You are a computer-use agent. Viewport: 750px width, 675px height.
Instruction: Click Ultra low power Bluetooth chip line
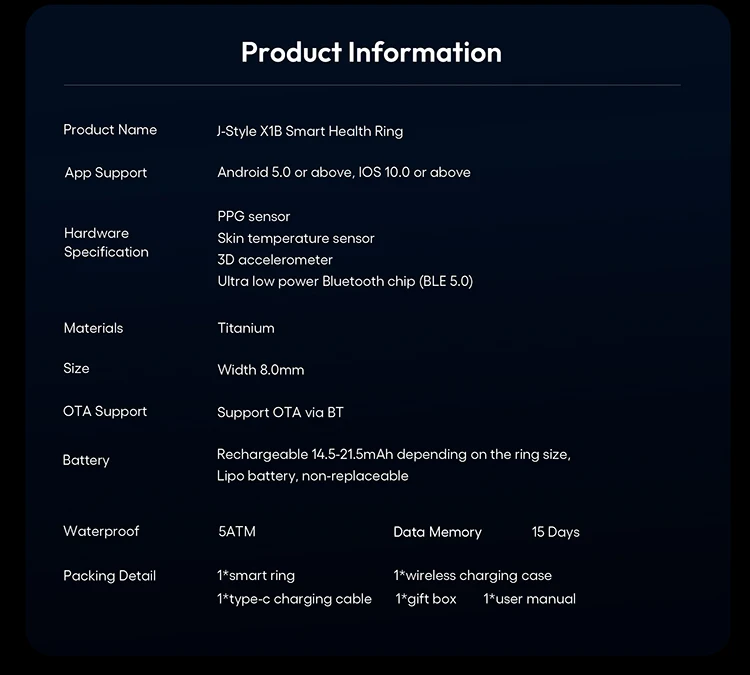(345, 281)
